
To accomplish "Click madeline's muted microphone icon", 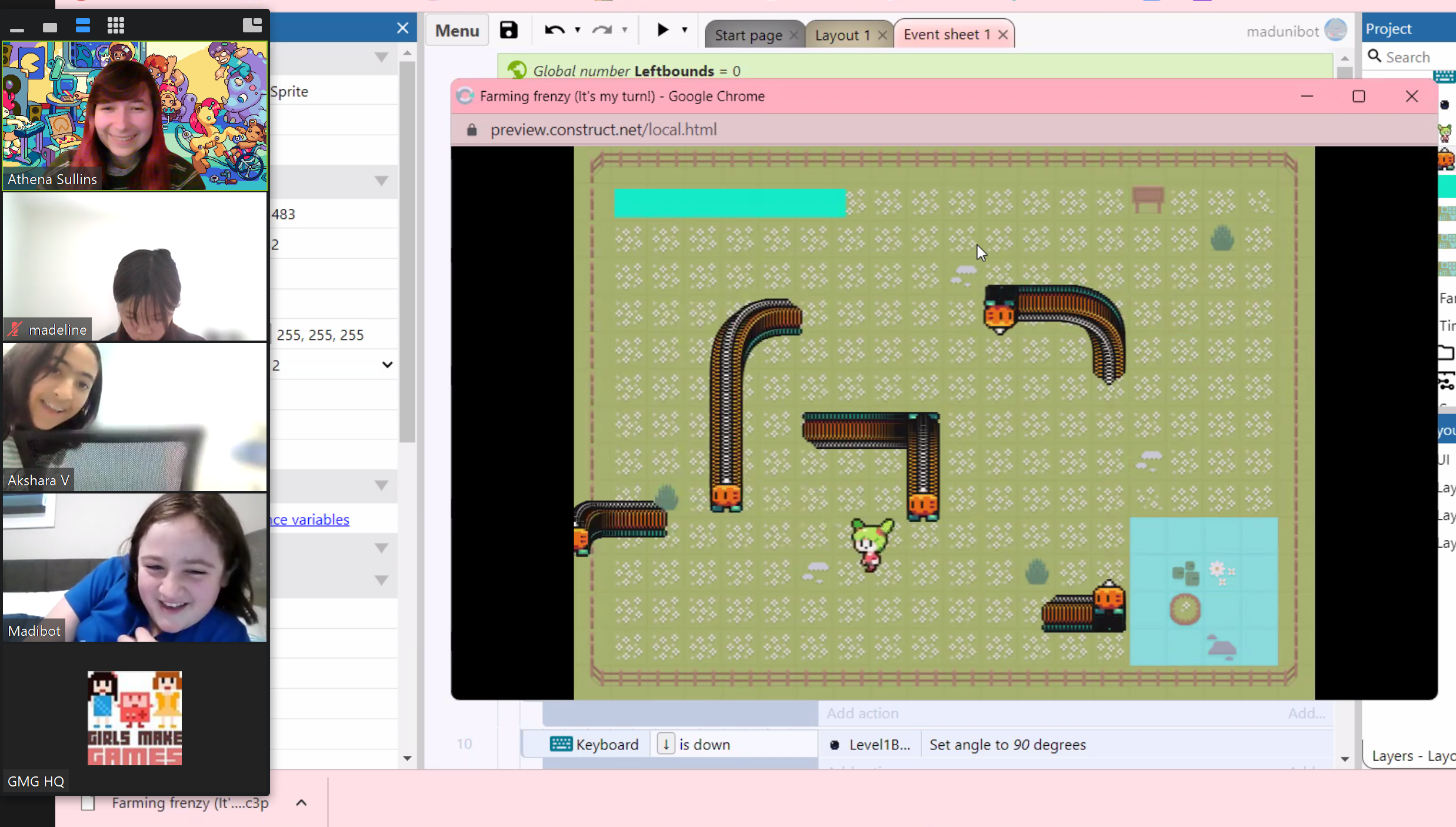I will pyautogui.click(x=15, y=330).
